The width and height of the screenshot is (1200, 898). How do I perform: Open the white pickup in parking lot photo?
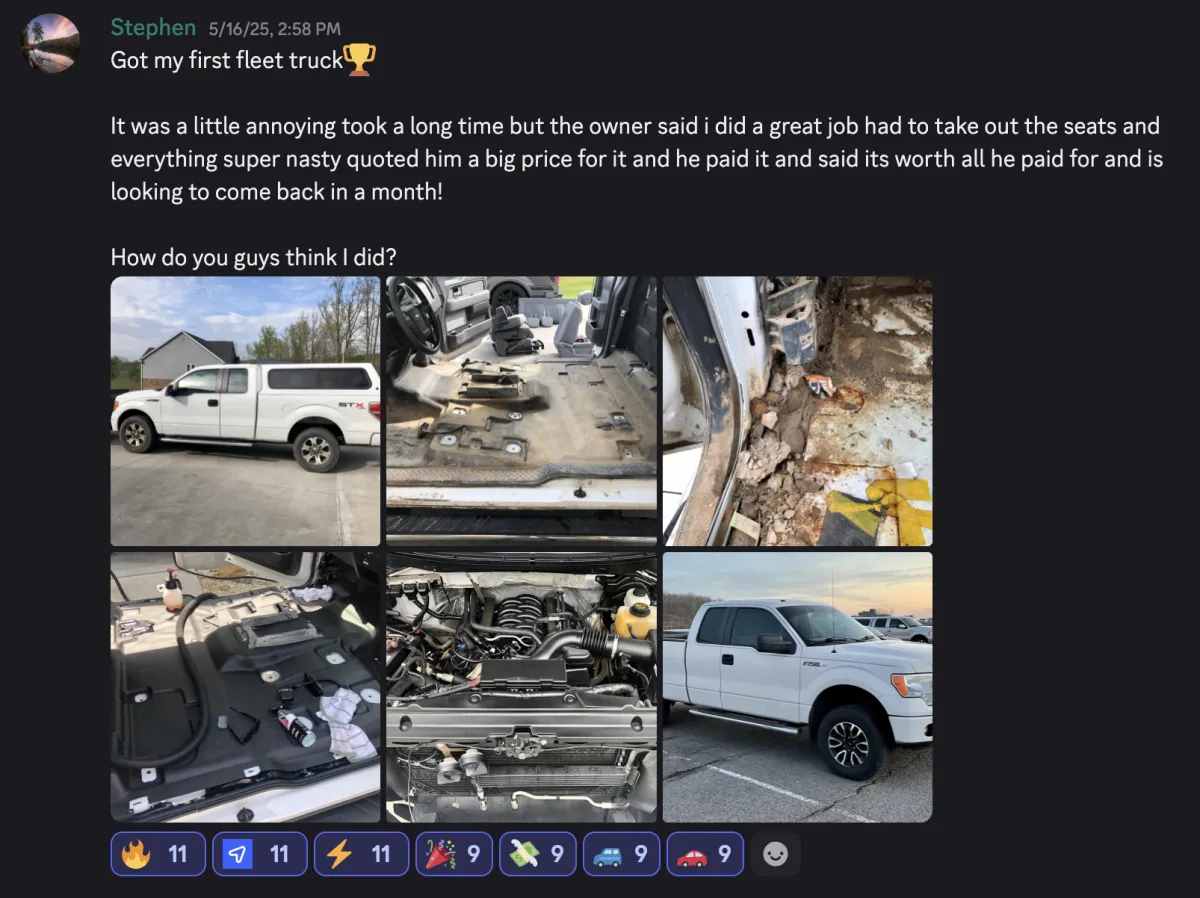(x=797, y=687)
